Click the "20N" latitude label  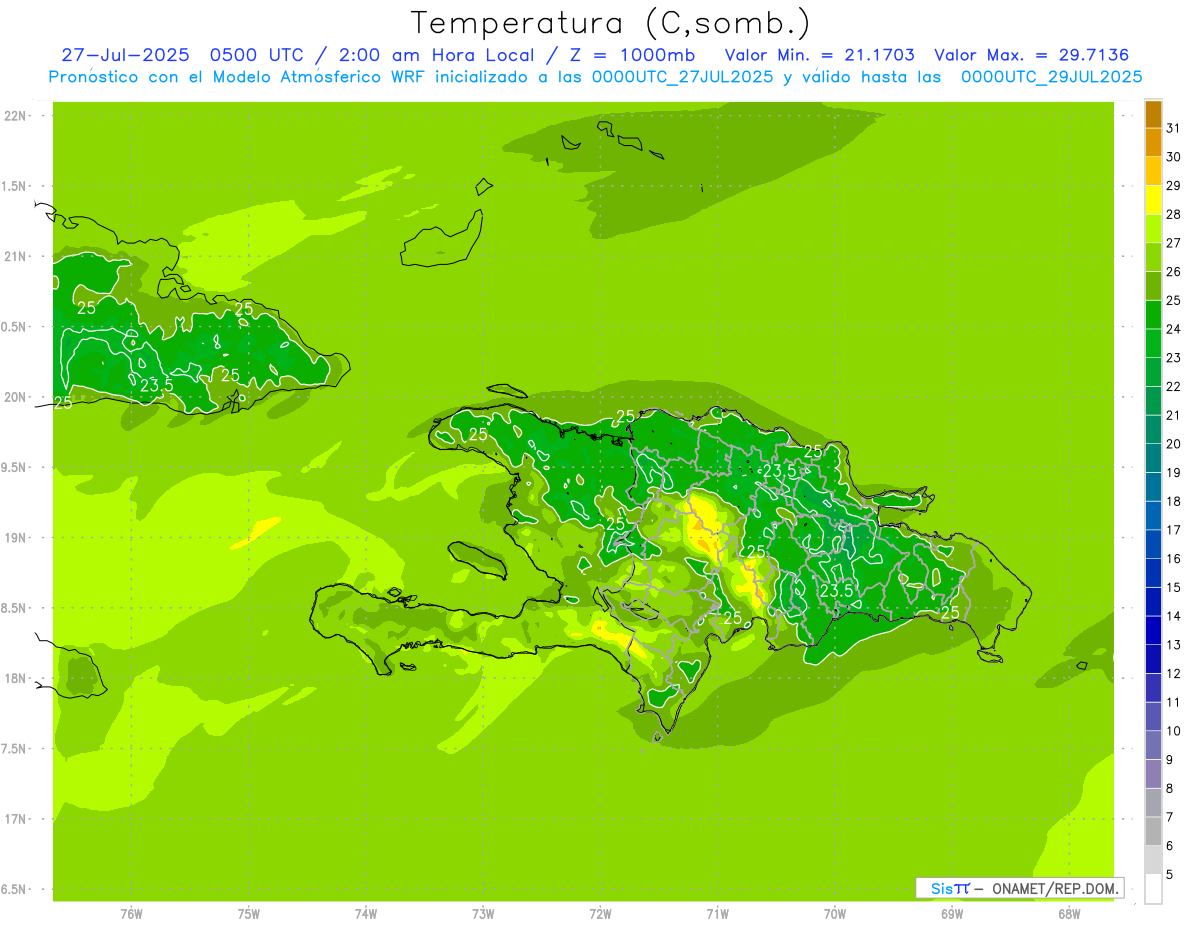[15, 397]
